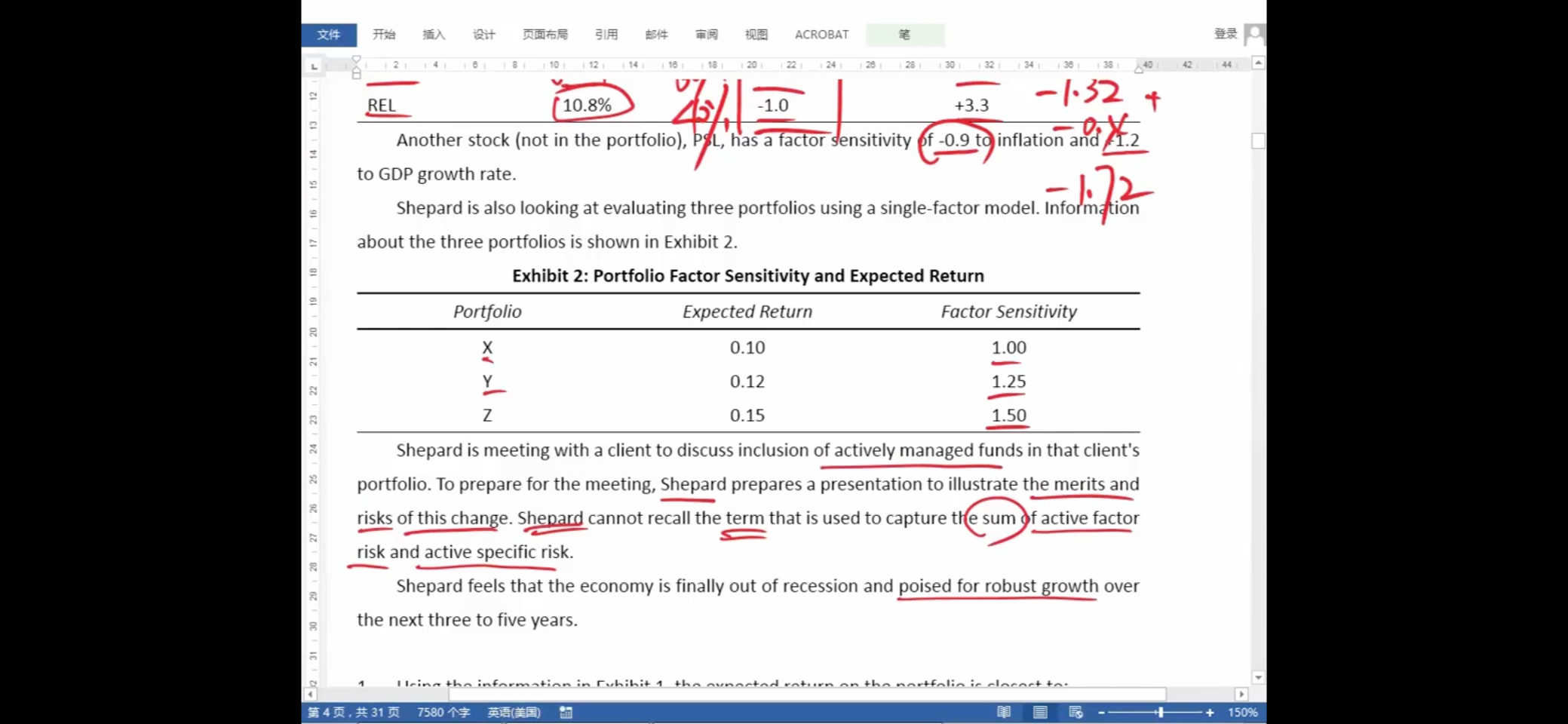The image size is (1568, 724).
Task: Click the vertical scrollbar down arrow
Action: click(1258, 677)
